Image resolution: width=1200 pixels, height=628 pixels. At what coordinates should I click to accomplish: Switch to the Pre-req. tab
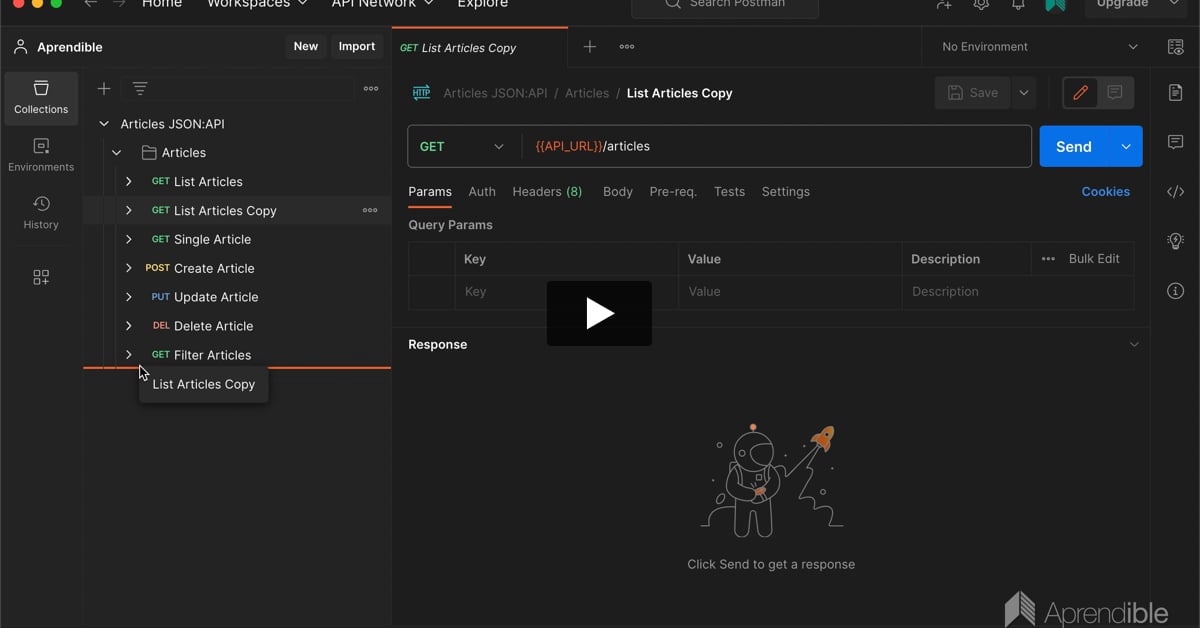[673, 192]
